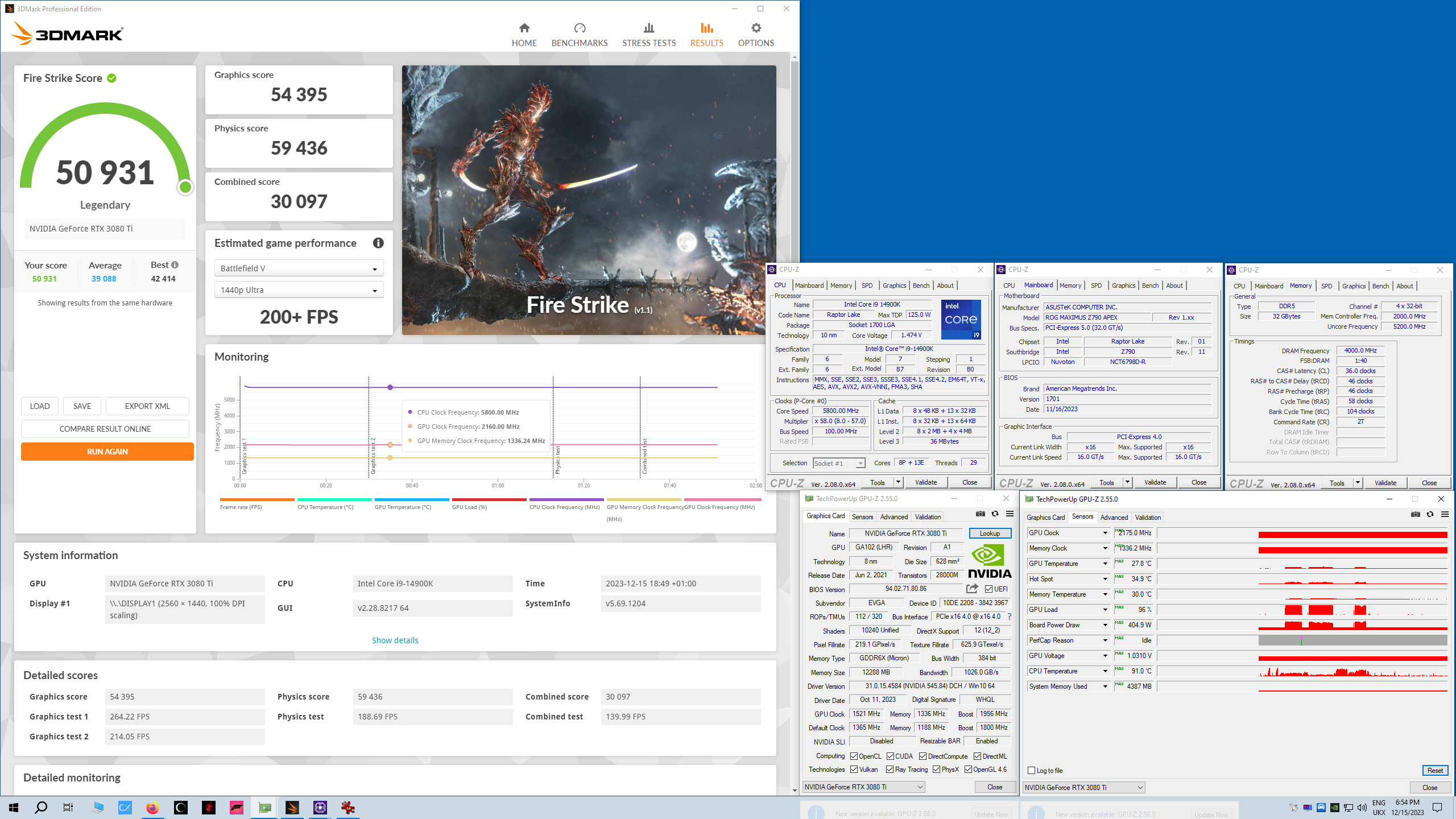Open Firefox from the taskbar
The image size is (1456, 819).
tap(152, 807)
